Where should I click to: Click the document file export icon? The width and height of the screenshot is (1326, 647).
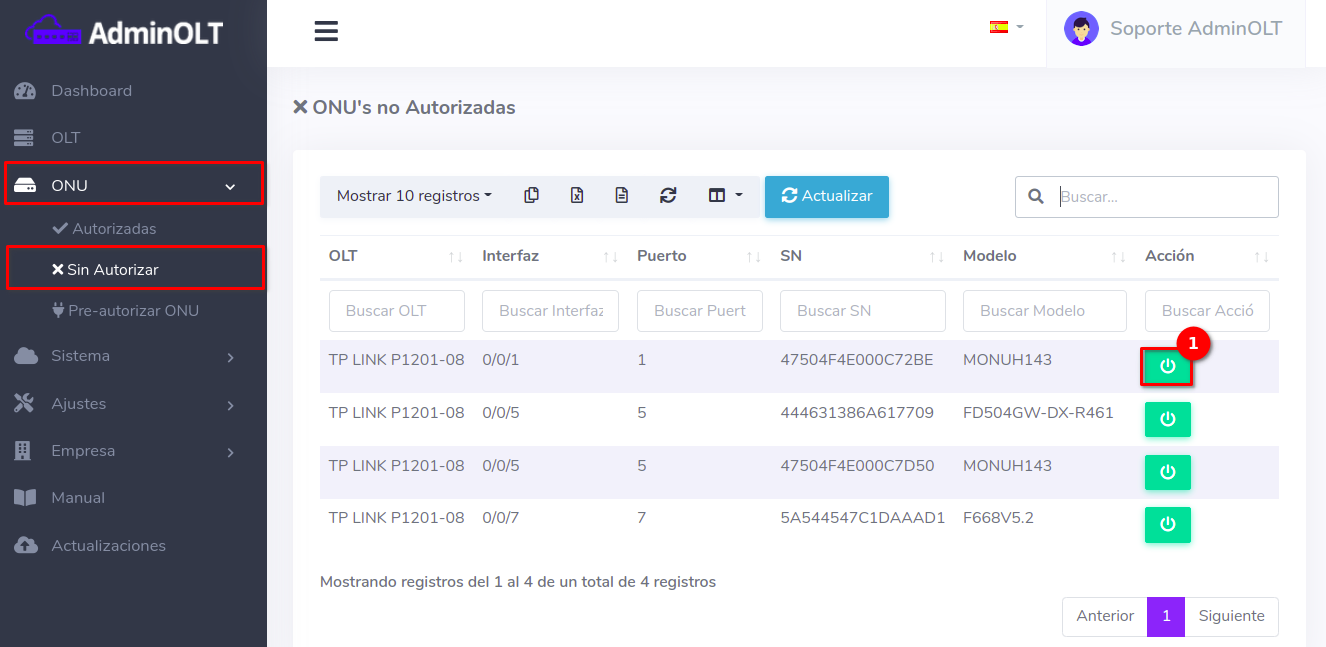(x=622, y=196)
